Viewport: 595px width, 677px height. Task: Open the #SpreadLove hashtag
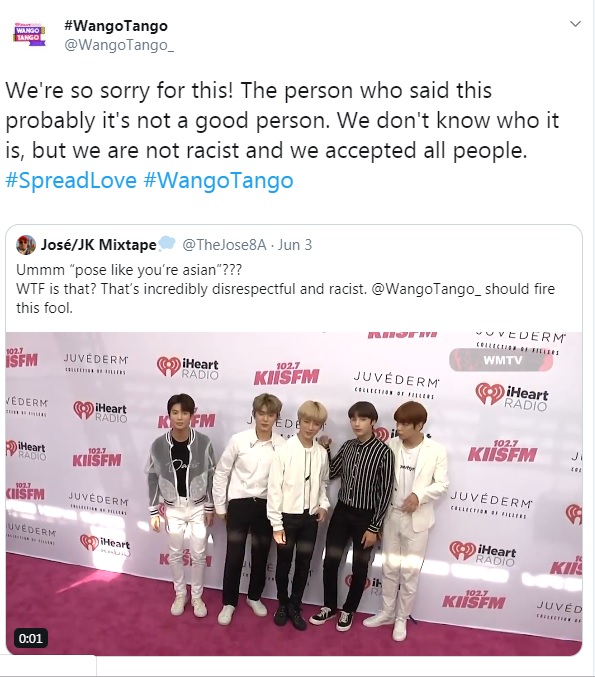point(71,180)
